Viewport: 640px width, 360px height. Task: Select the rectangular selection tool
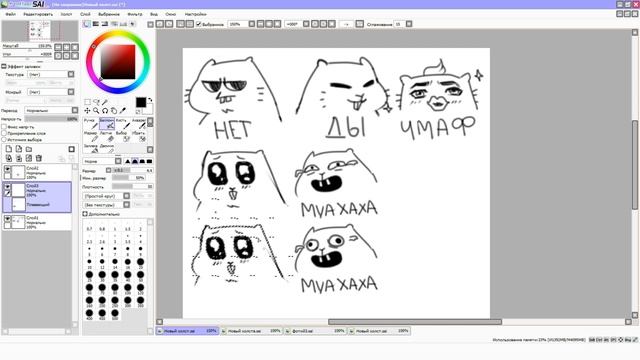click(x=87, y=102)
